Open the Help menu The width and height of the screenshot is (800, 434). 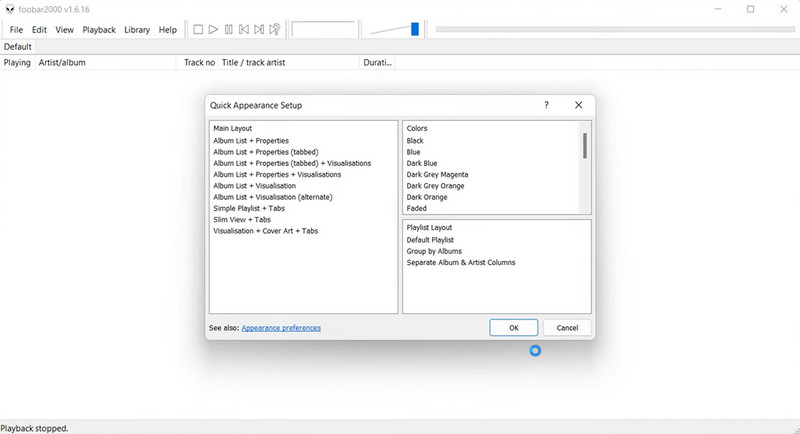click(167, 30)
